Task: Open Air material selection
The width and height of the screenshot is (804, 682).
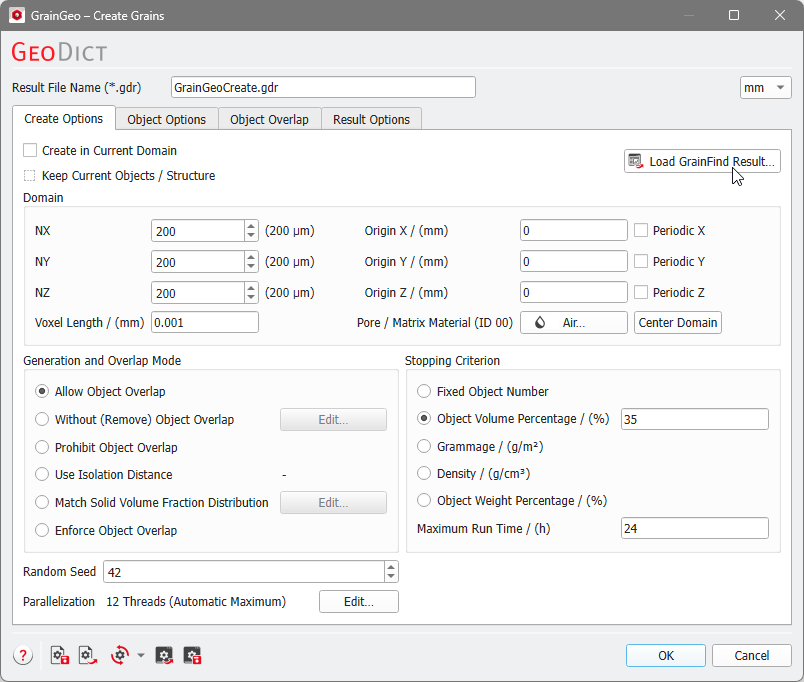Action: coord(573,323)
